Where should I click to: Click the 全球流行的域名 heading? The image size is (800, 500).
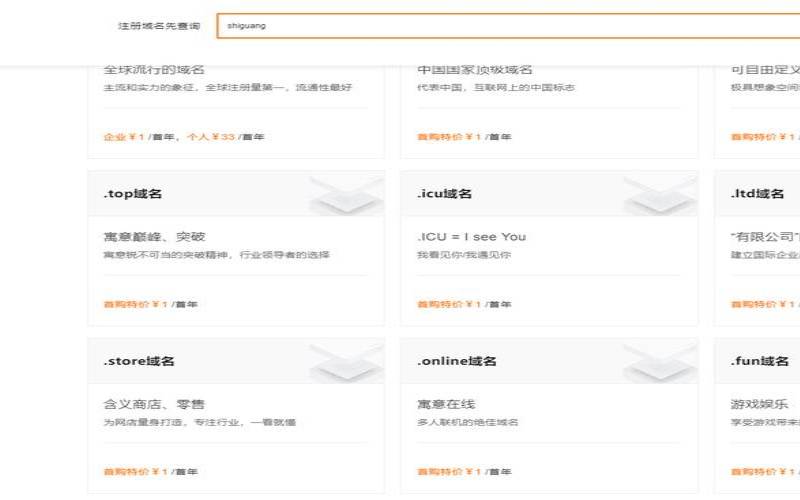tap(154, 69)
